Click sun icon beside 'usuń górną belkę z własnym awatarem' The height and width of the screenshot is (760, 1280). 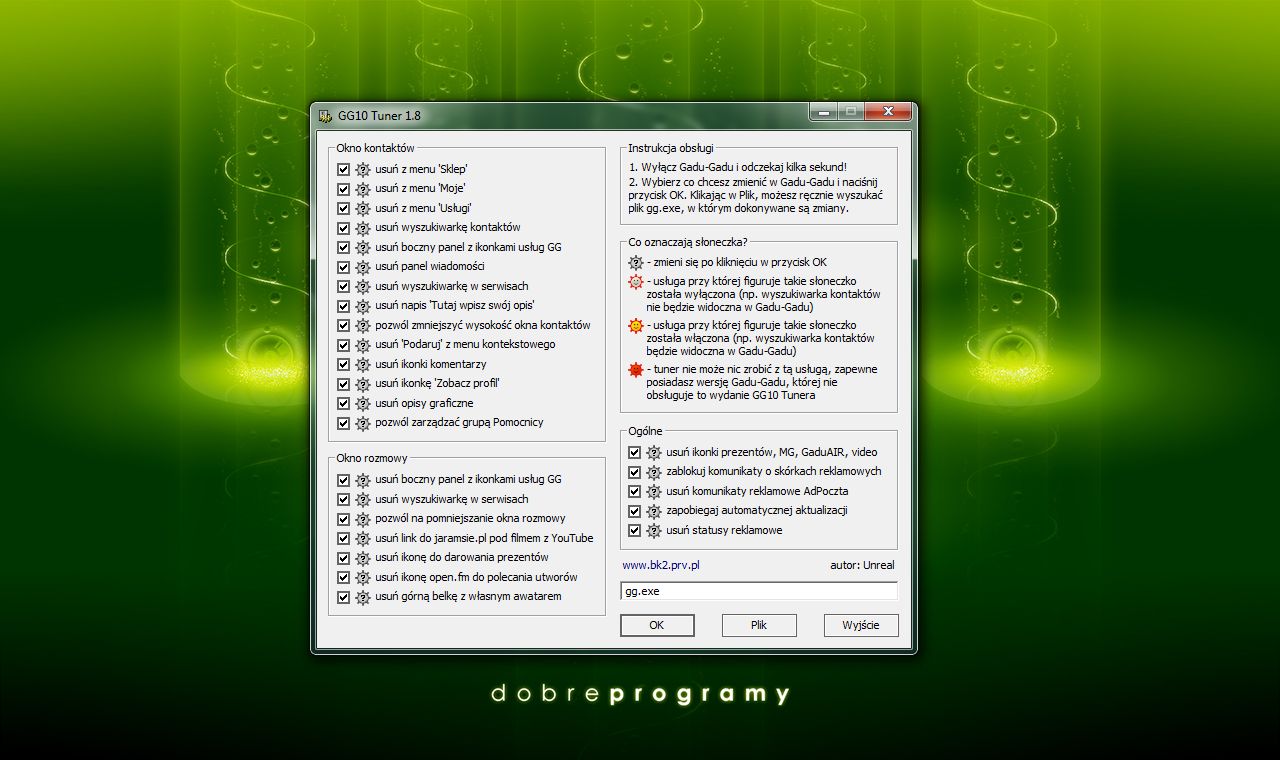pos(363,597)
